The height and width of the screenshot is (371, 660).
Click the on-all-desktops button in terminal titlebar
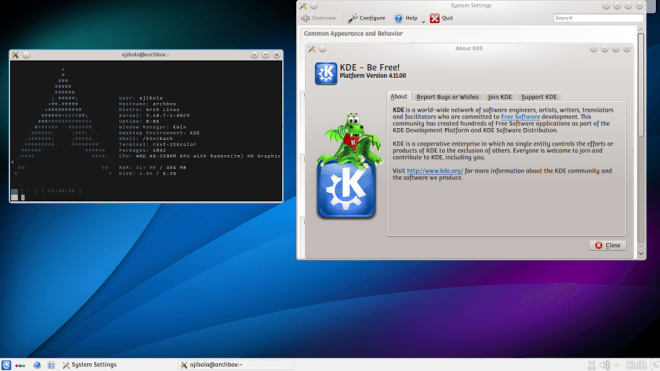point(26,55)
